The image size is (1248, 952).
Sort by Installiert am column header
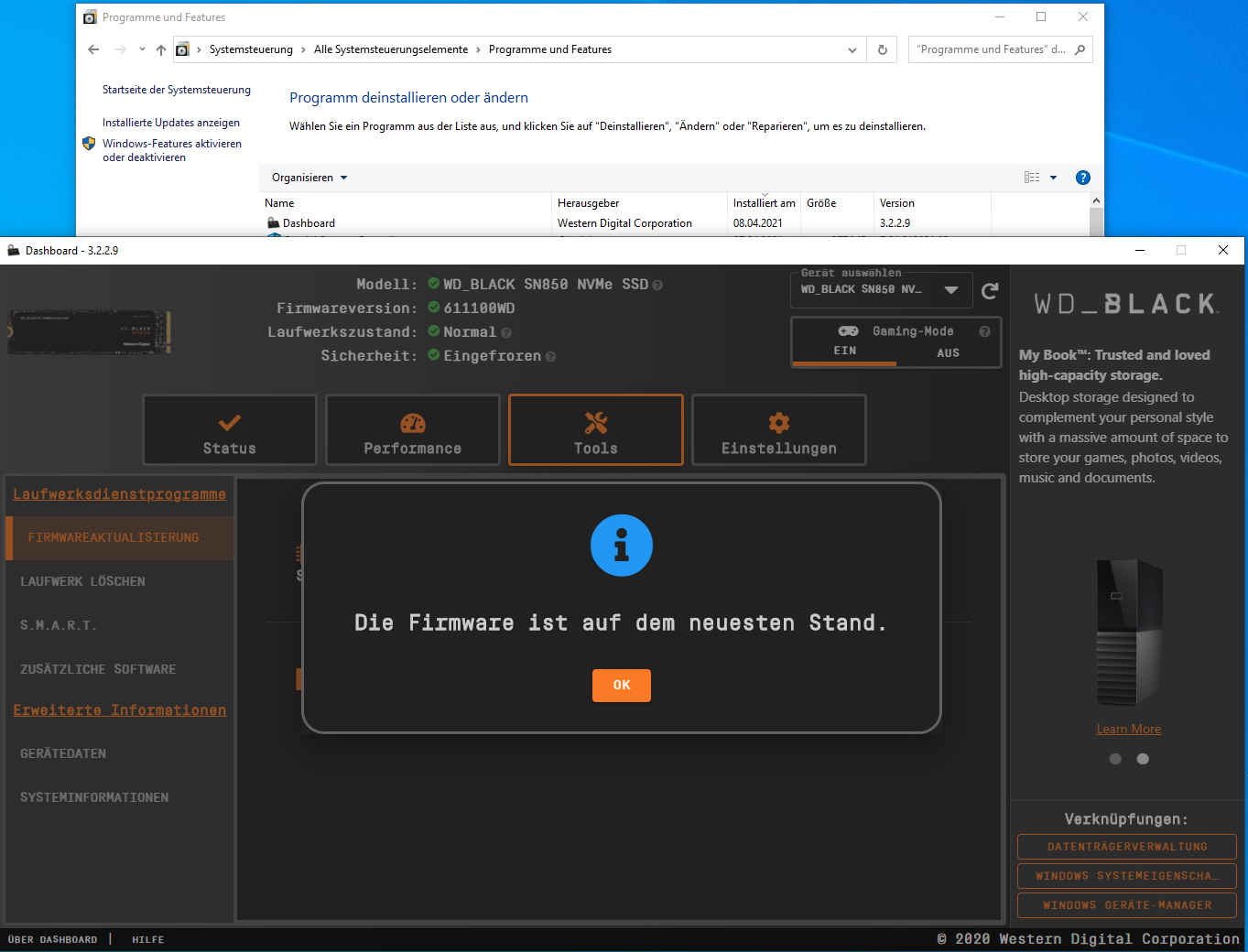click(x=765, y=203)
